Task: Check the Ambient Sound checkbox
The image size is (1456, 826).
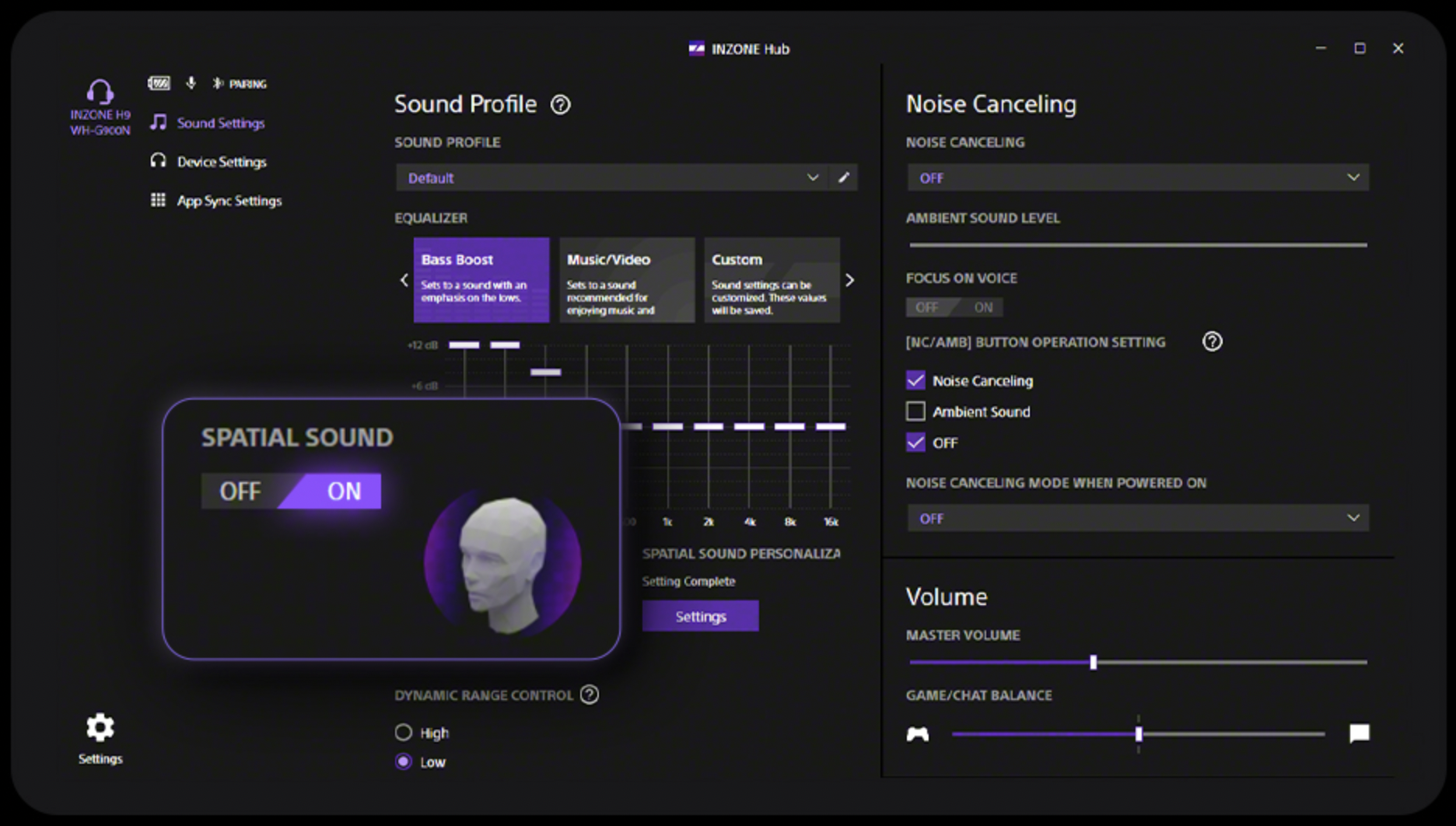Action: coord(915,411)
